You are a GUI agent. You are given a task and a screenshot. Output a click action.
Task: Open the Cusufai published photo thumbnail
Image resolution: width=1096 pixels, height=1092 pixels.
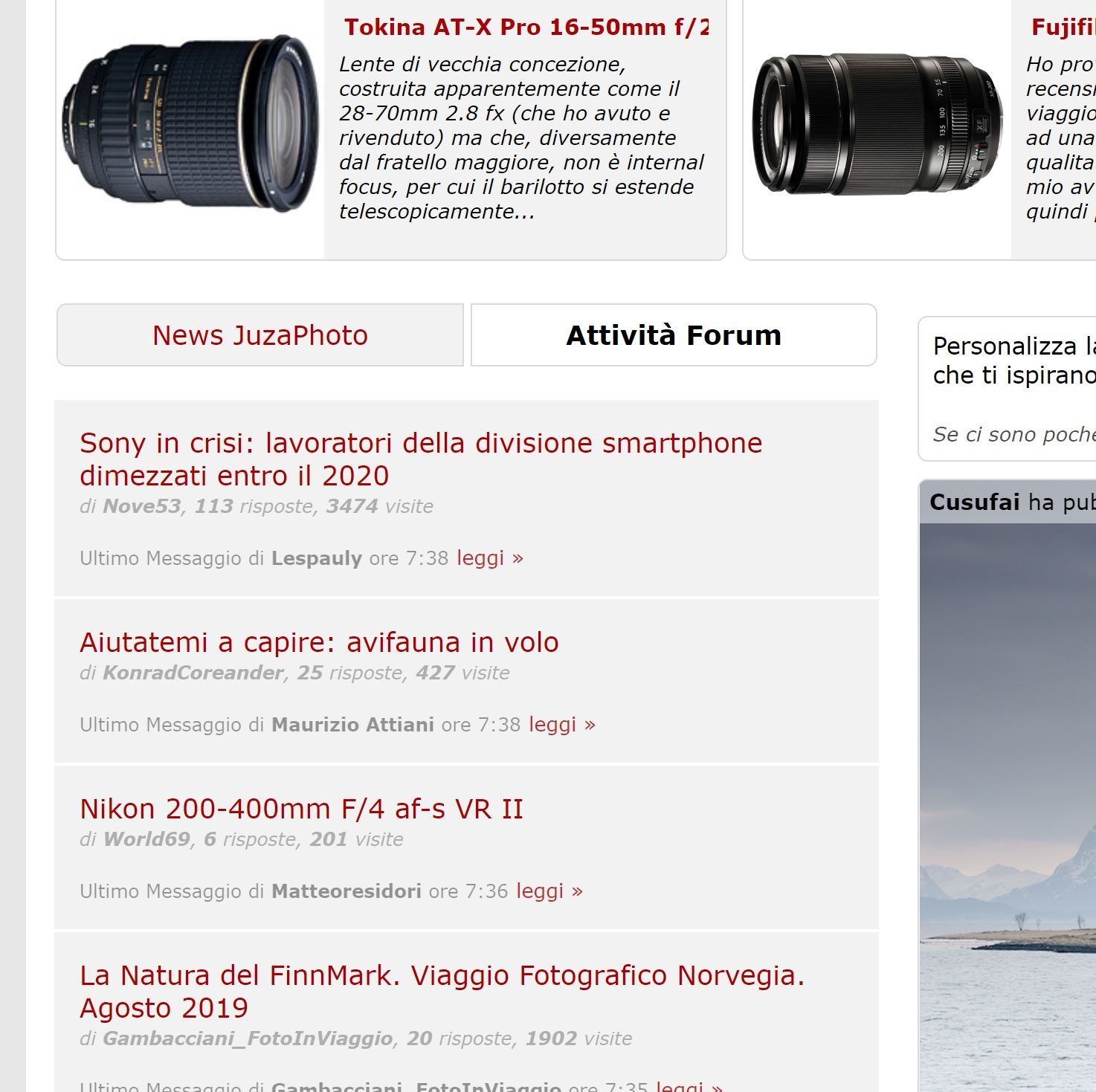click(x=1008, y=807)
